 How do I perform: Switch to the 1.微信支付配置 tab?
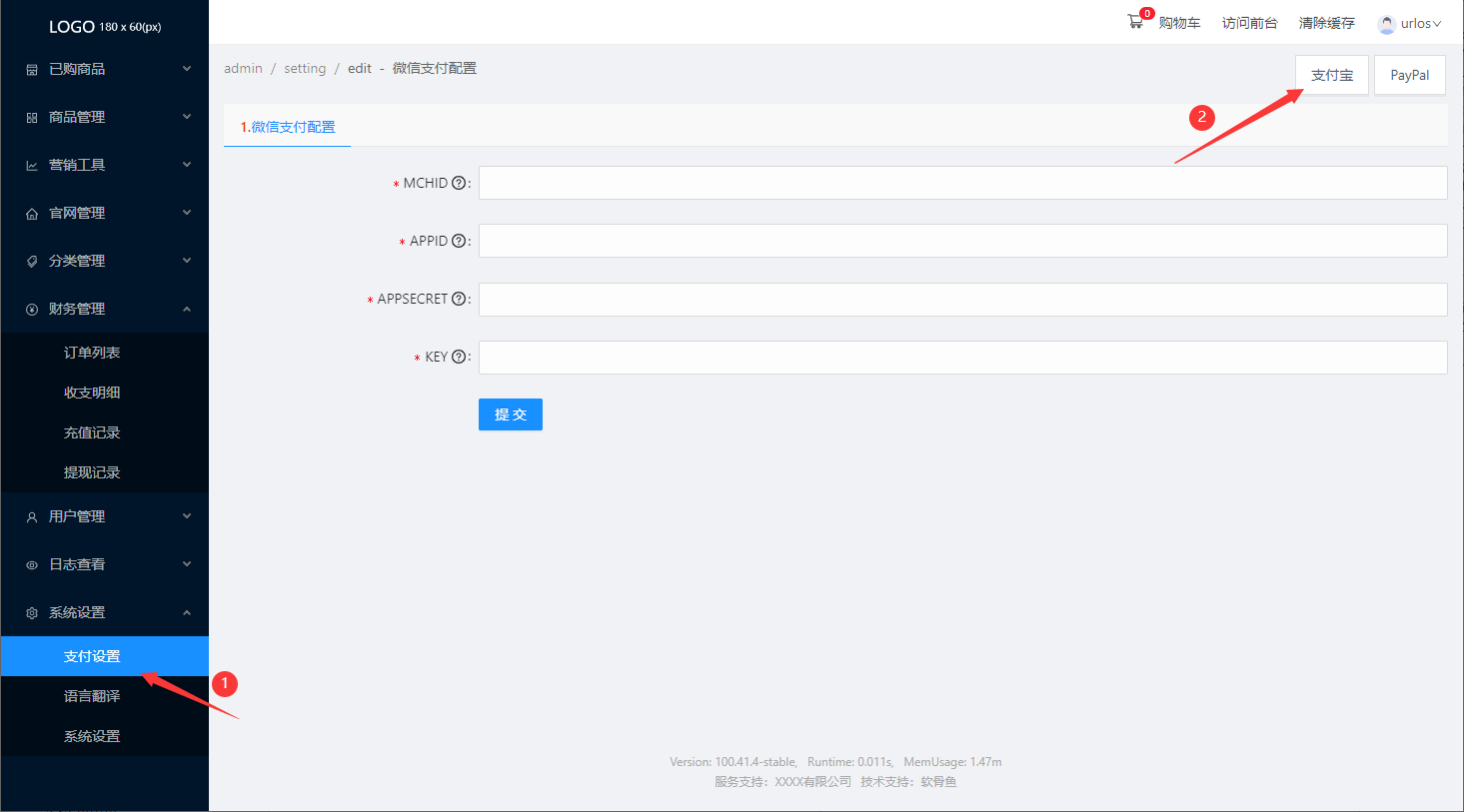coord(288,127)
